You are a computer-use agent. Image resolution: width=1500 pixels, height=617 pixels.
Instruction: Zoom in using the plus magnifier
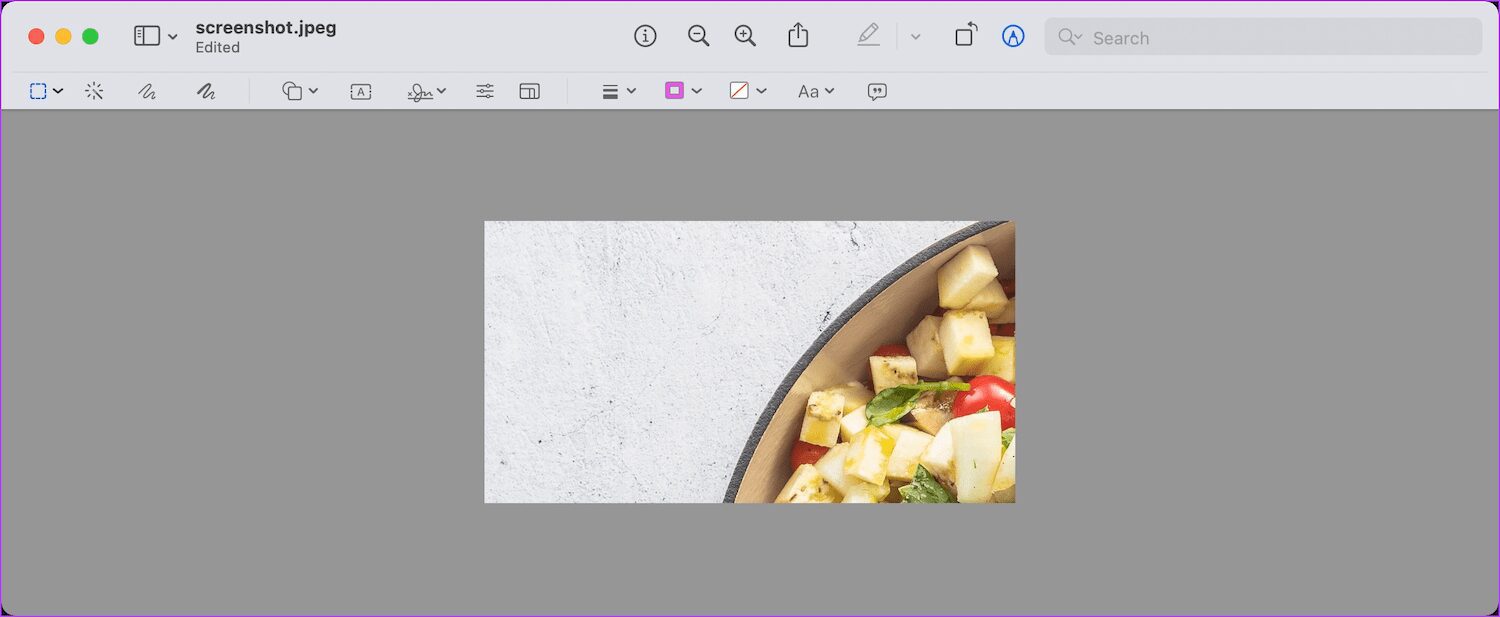pos(745,36)
